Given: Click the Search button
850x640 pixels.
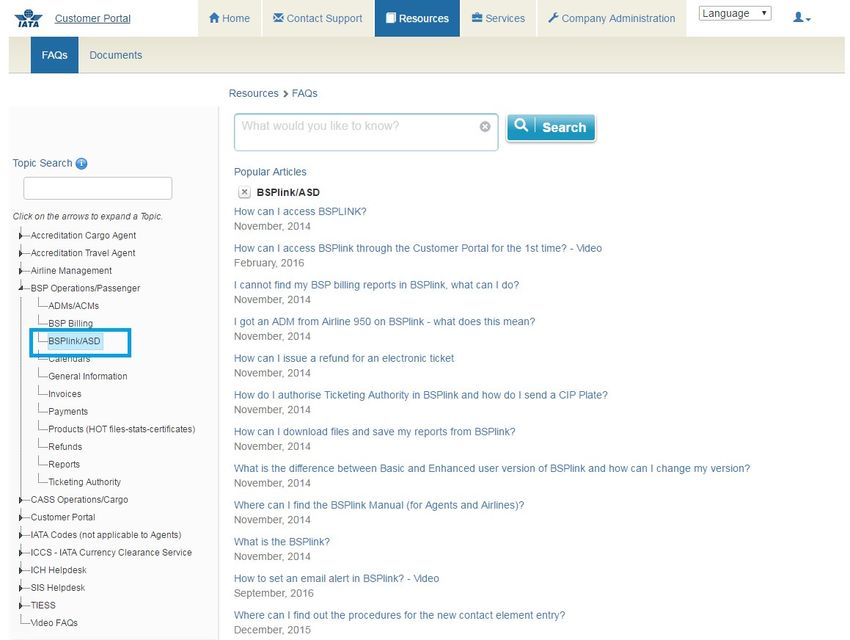Looking at the screenshot, I should [x=551, y=127].
